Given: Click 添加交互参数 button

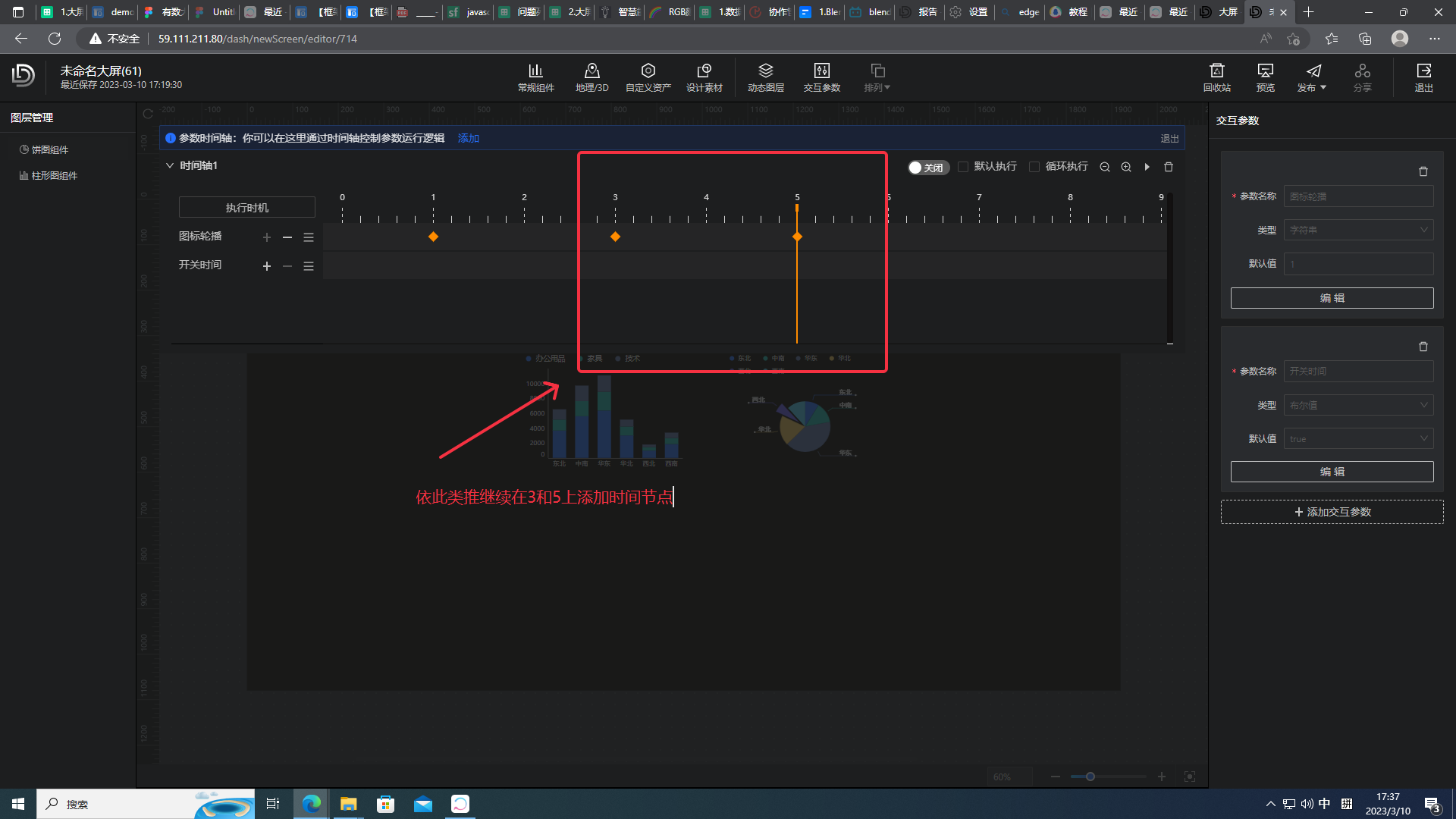Looking at the screenshot, I should 1332,512.
